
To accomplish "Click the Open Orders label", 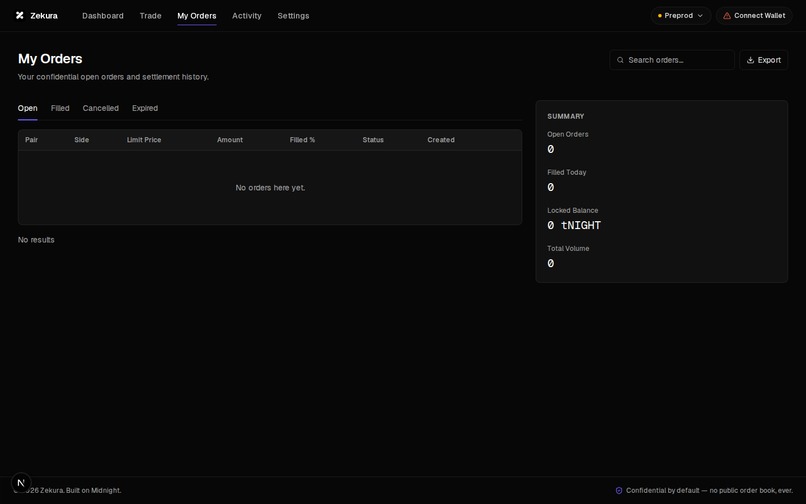I will [x=568, y=134].
